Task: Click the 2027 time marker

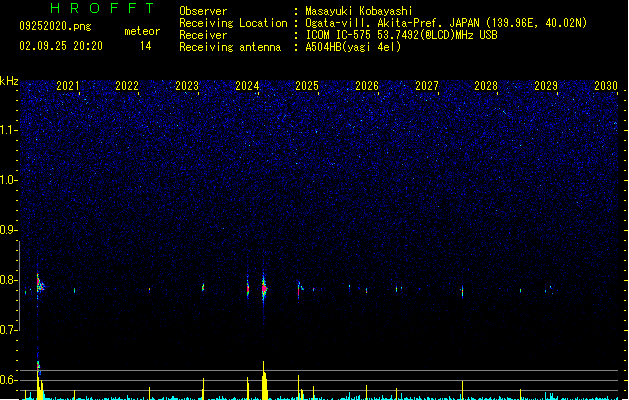Action: point(427,86)
